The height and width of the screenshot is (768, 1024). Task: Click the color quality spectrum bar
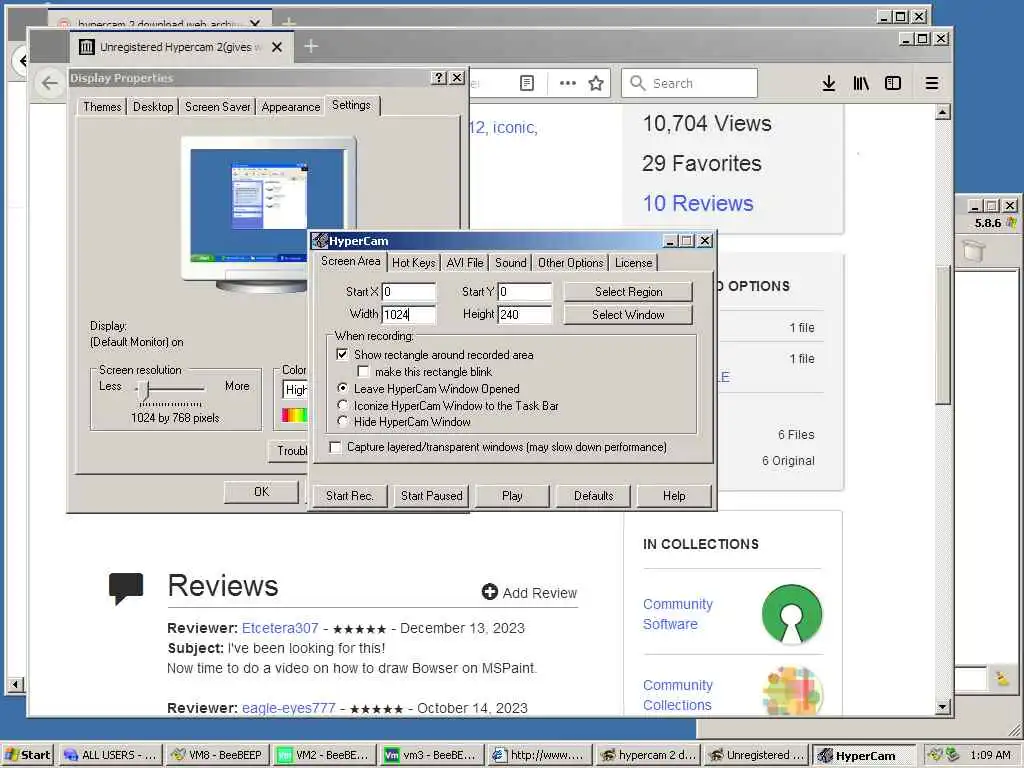tap(295, 415)
